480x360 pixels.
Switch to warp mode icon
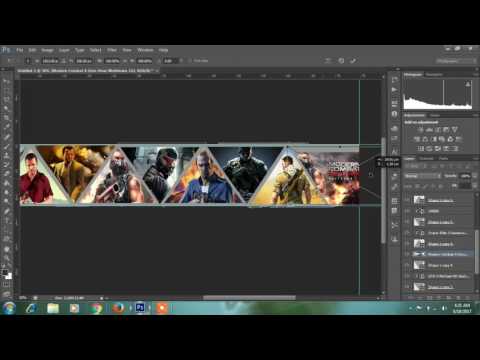click(328, 61)
